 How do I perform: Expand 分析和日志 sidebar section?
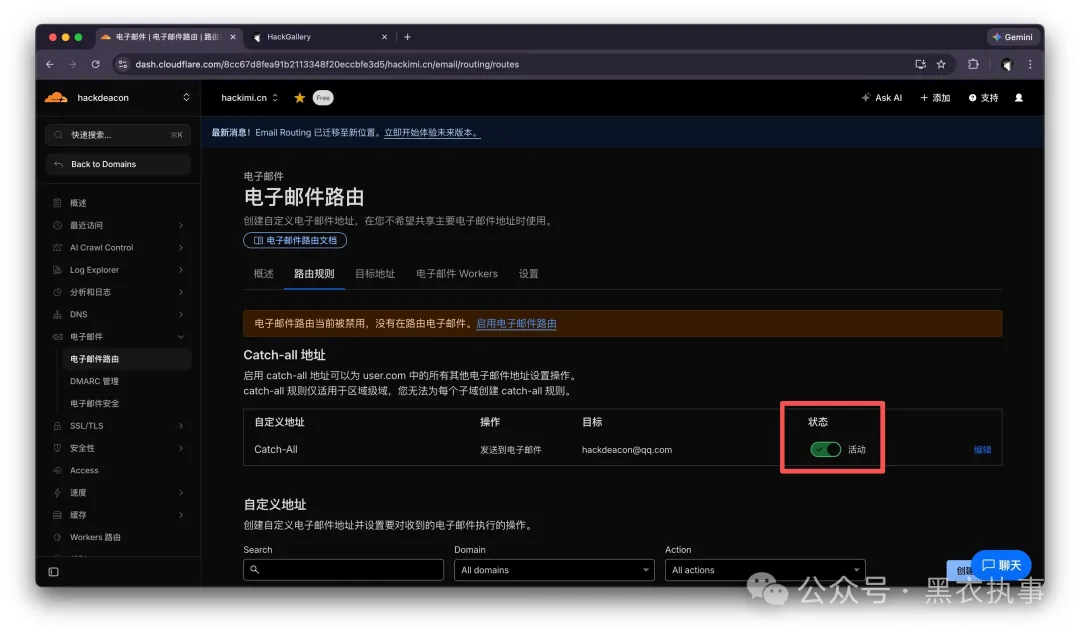tap(118, 292)
